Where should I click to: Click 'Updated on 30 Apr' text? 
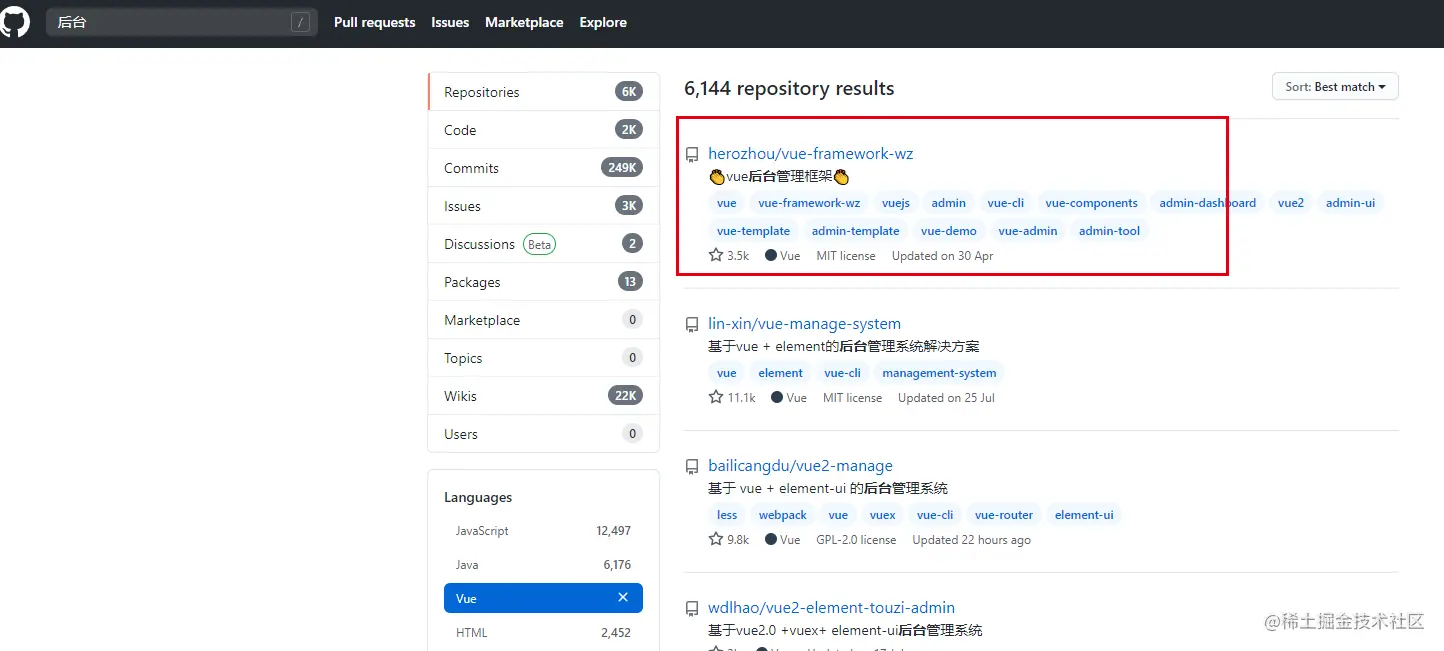coord(942,256)
